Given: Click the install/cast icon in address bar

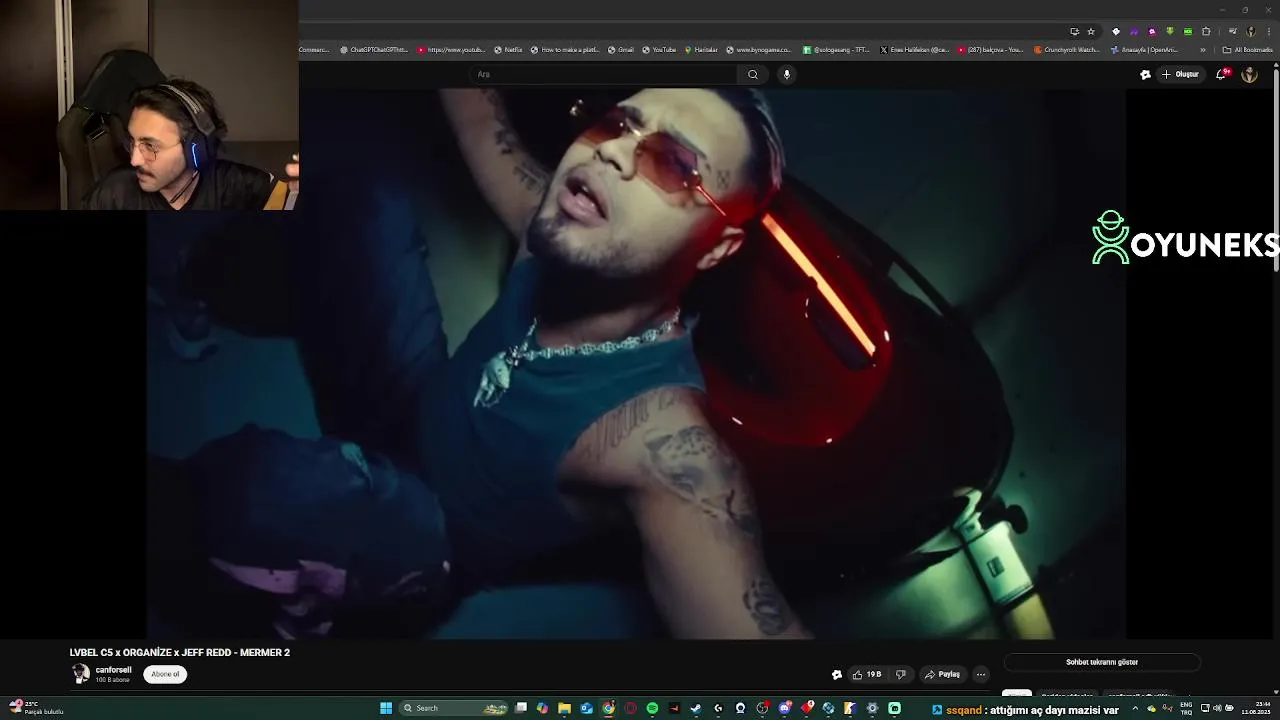Looking at the screenshot, I should coord(1075,32).
